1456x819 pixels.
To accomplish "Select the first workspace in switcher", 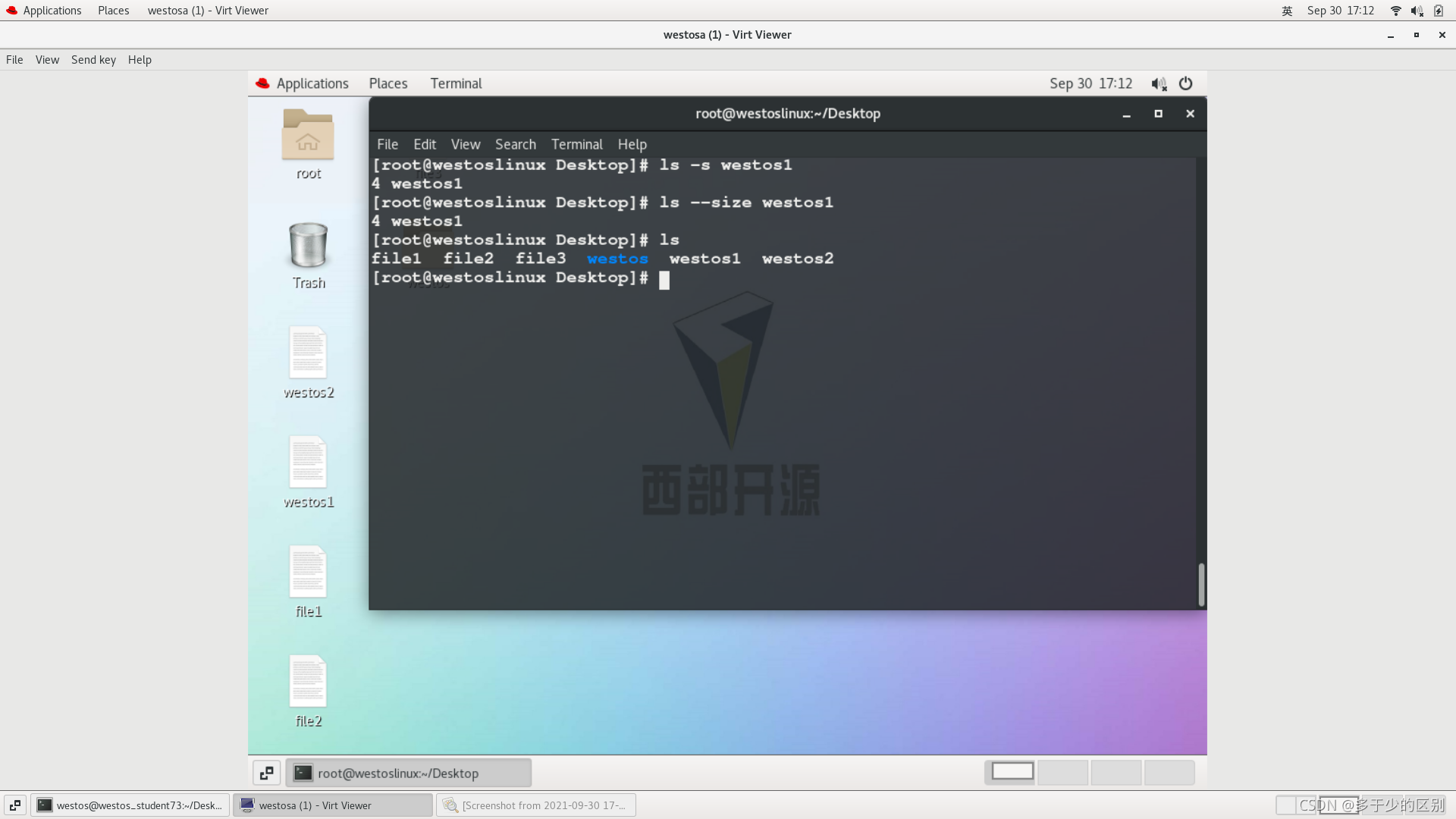I will 1012,772.
